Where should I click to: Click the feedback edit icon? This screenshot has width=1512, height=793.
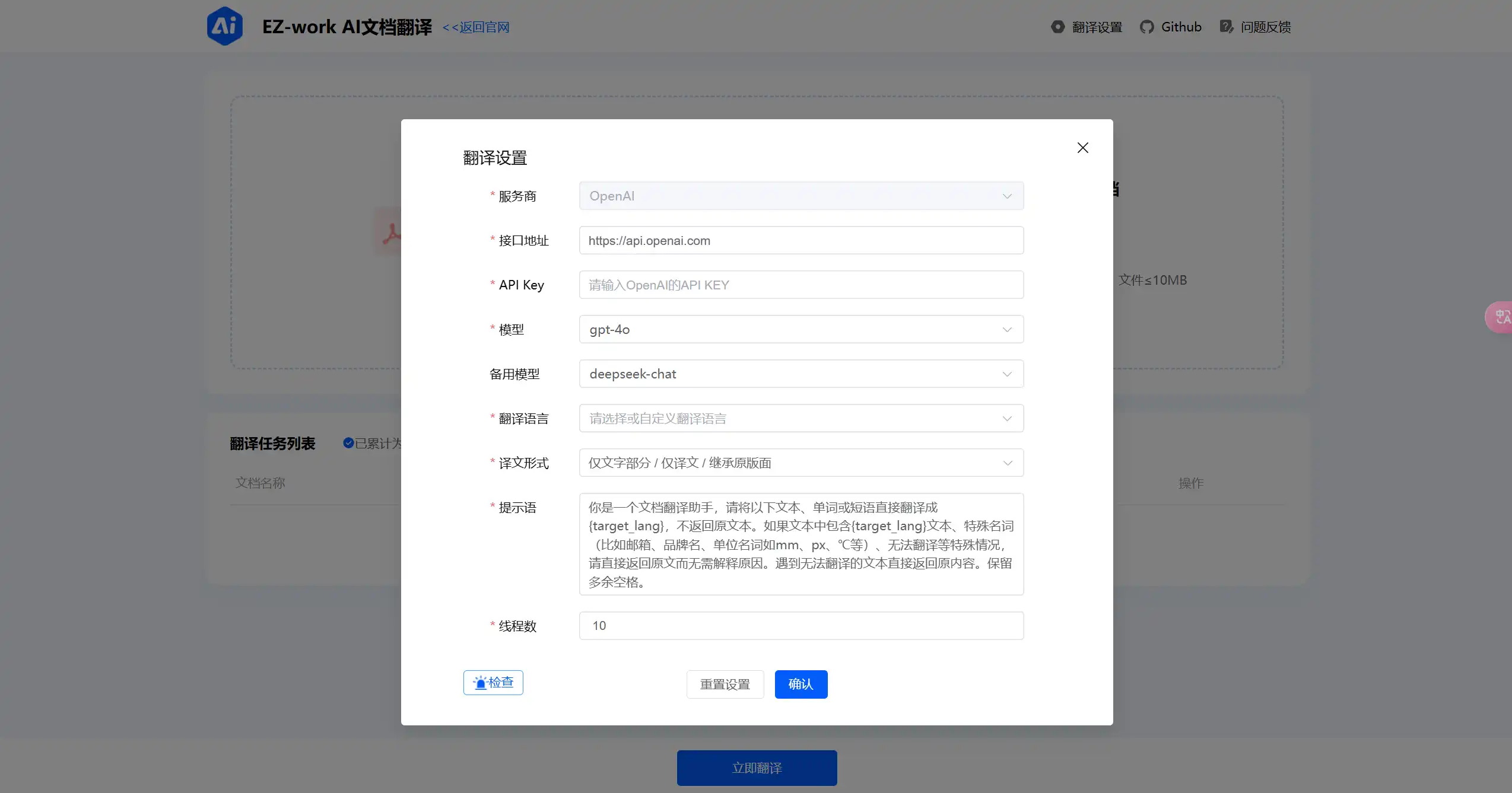[x=1226, y=27]
